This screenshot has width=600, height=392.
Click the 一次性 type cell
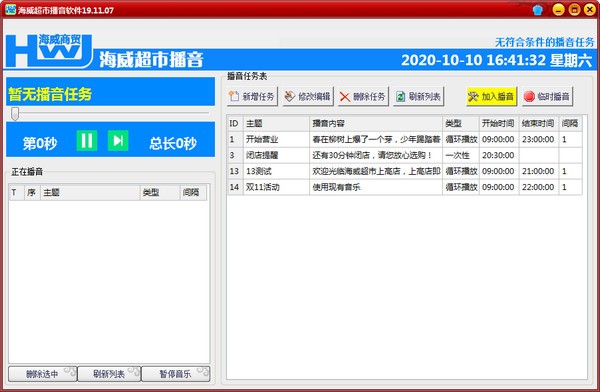pos(461,155)
